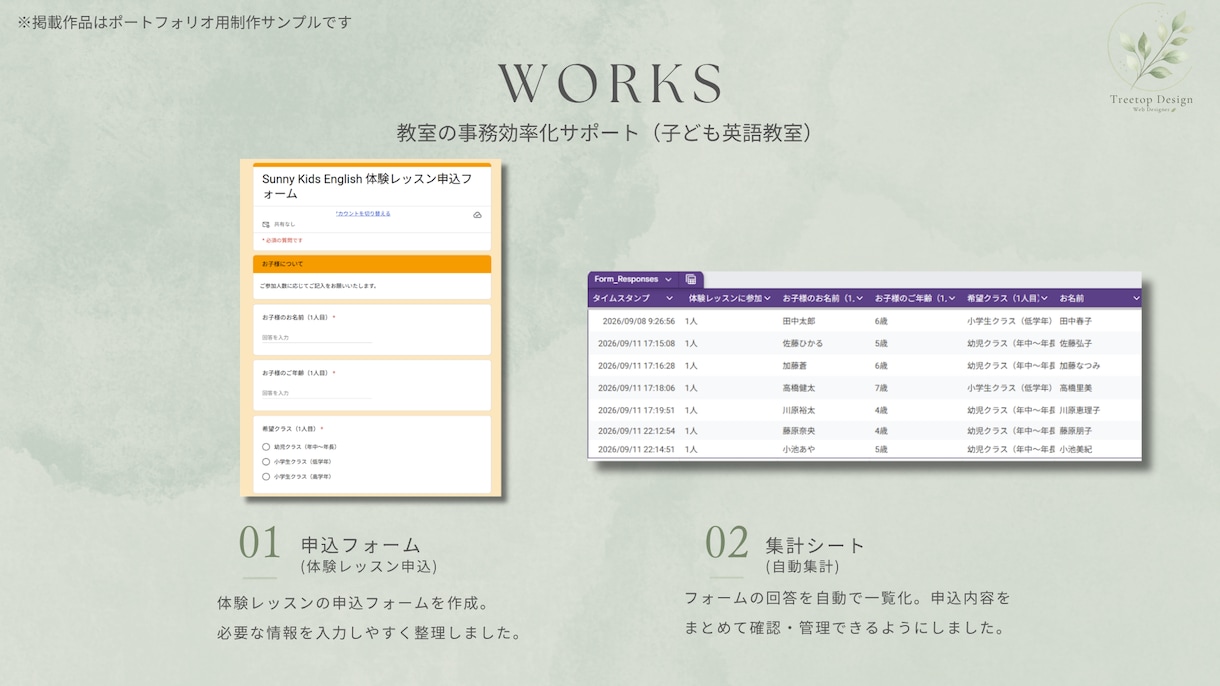Select the 小学生クラス（低学年） radio button
The width and height of the screenshot is (1220, 686).
coord(266,462)
